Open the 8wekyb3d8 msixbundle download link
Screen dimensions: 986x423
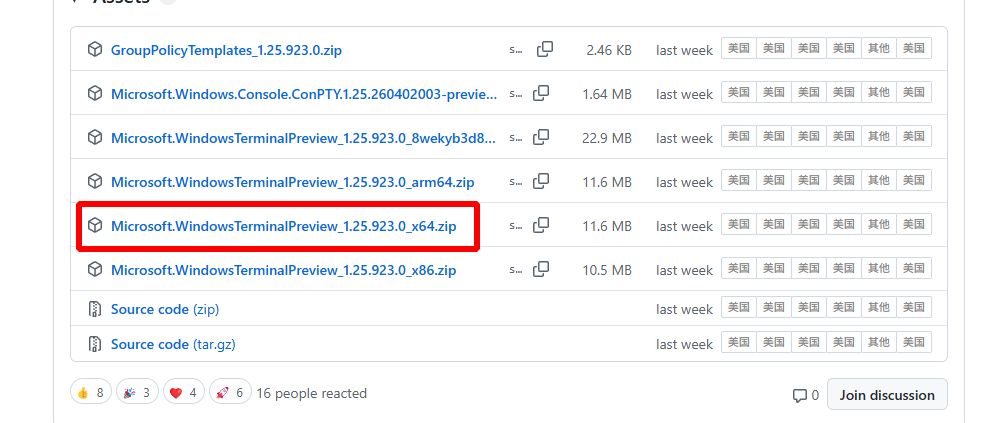click(x=303, y=138)
